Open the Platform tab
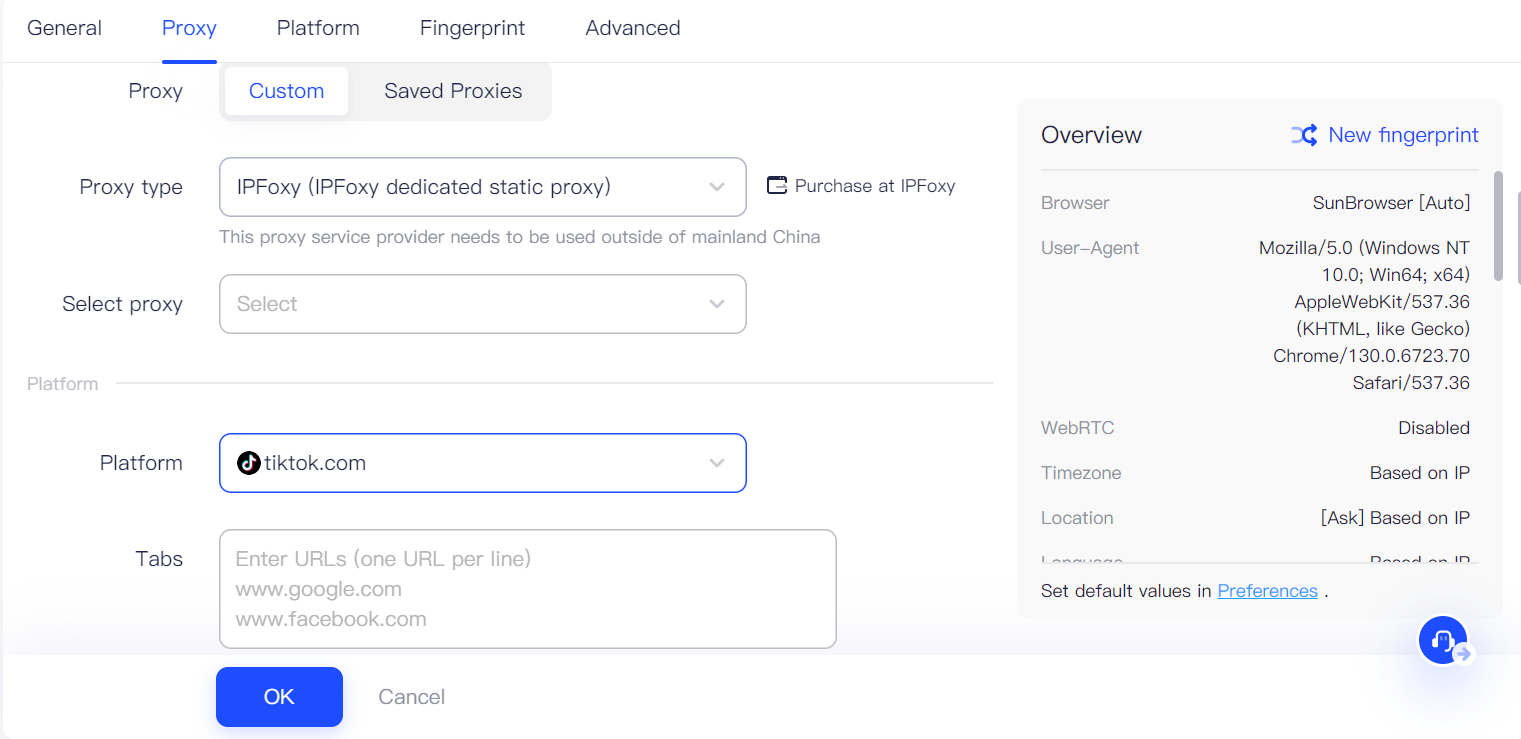Screen dimensions: 1521x739 [318, 28]
